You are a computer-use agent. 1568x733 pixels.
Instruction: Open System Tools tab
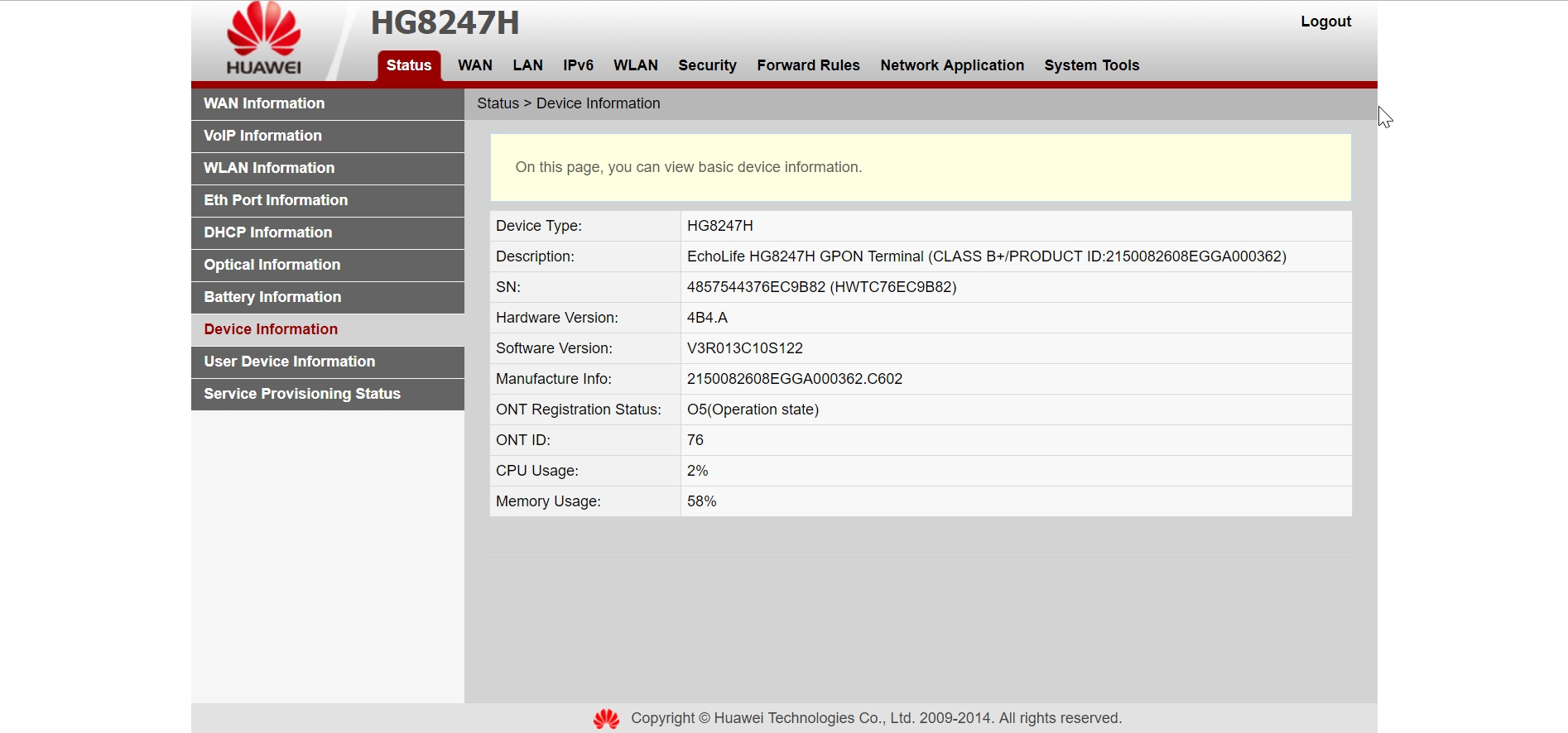tap(1092, 65)
